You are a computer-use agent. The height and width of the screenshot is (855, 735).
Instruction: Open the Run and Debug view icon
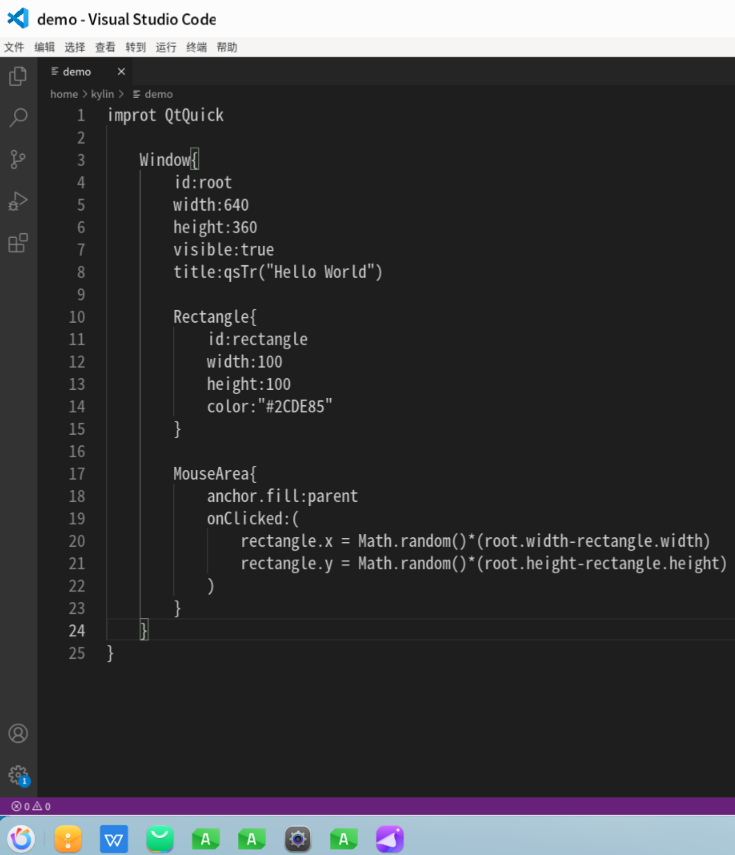18,201
